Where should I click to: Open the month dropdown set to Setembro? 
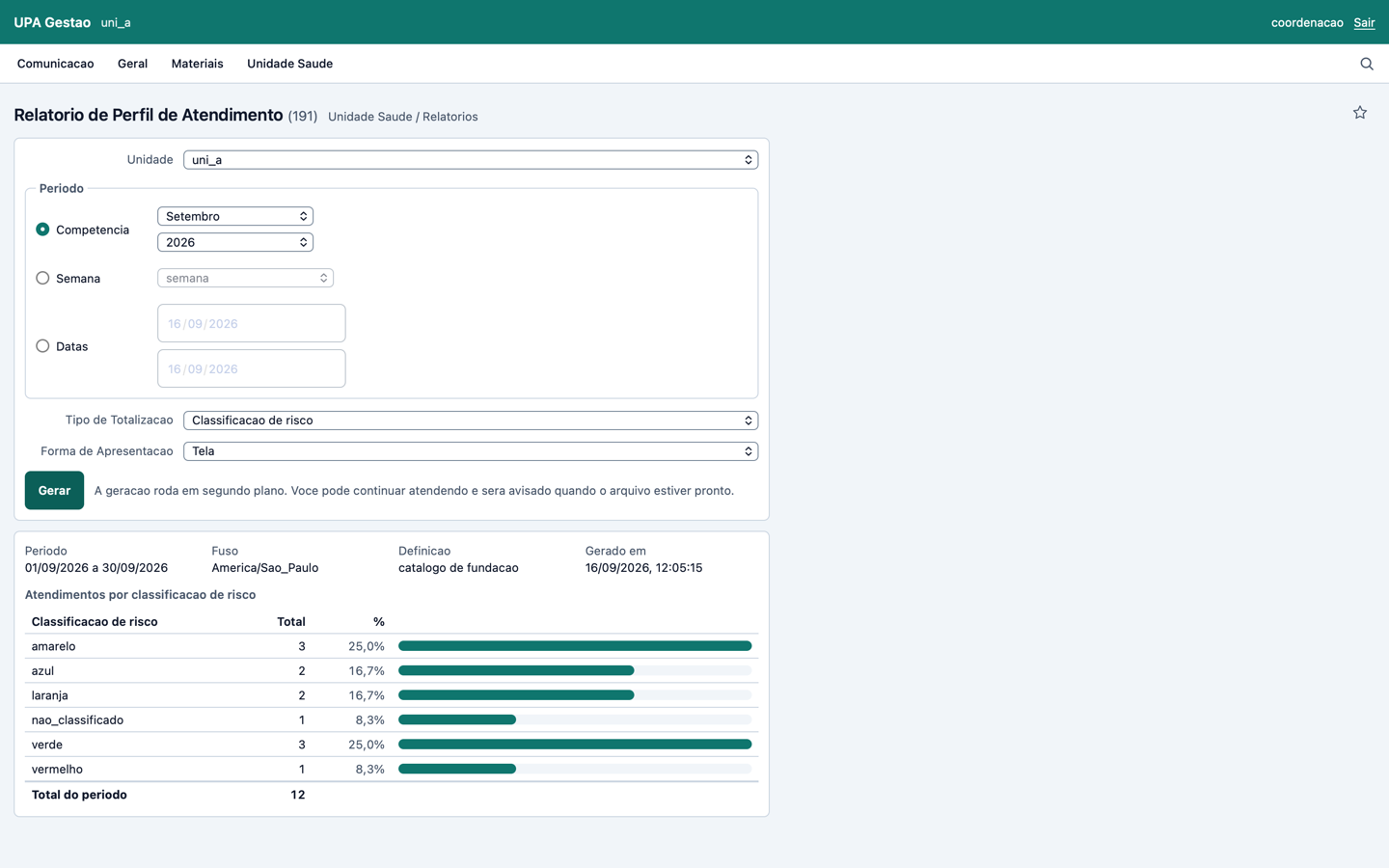pos(235,216)
